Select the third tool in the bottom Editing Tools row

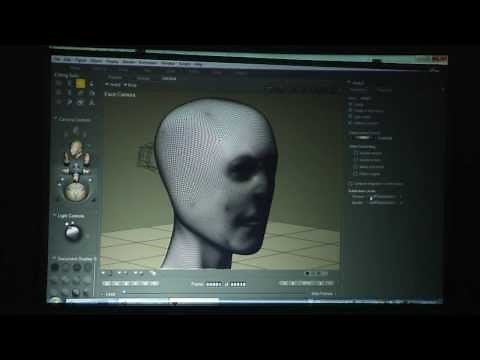coord(80,103)
